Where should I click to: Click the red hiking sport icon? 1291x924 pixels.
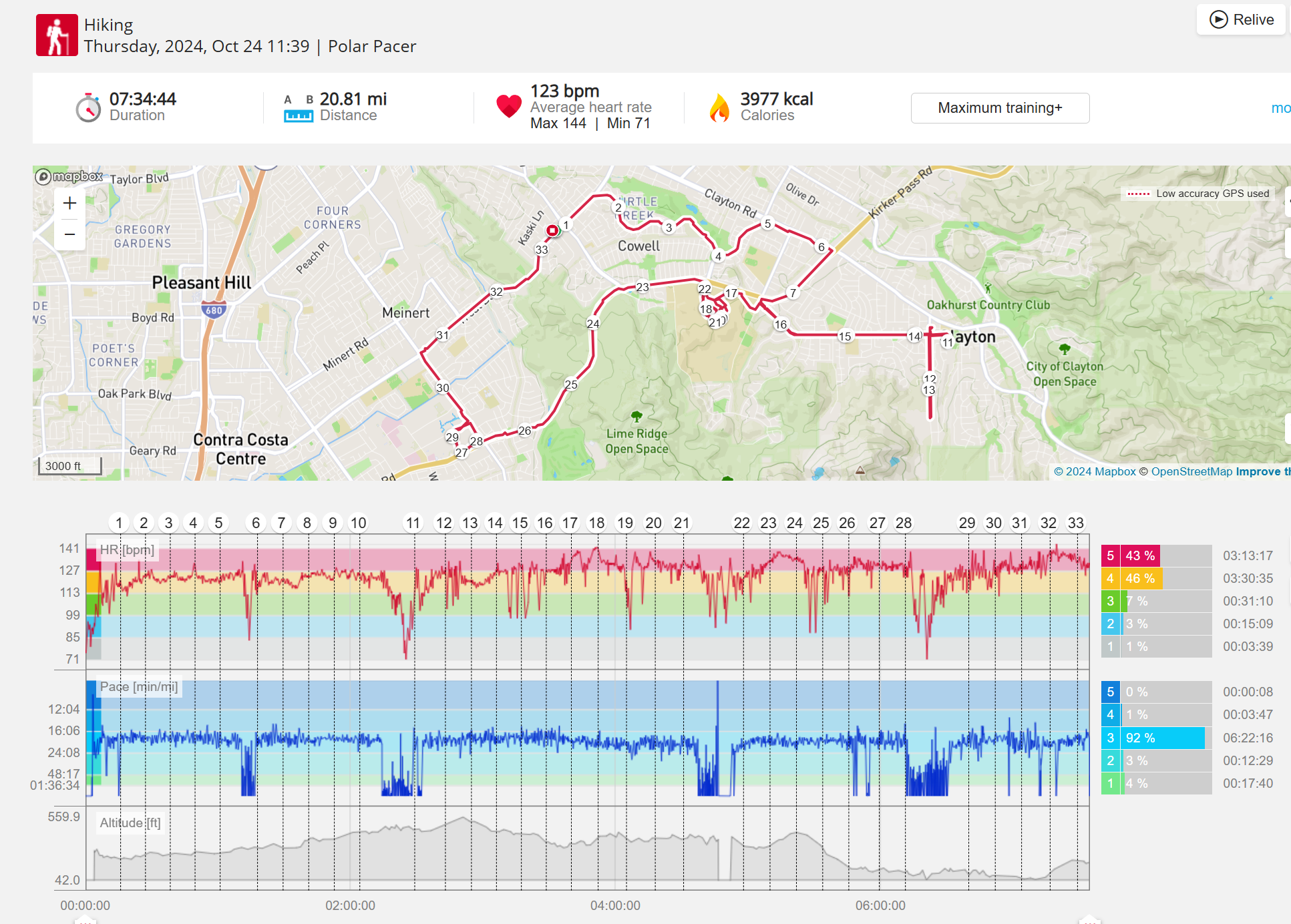57,35
